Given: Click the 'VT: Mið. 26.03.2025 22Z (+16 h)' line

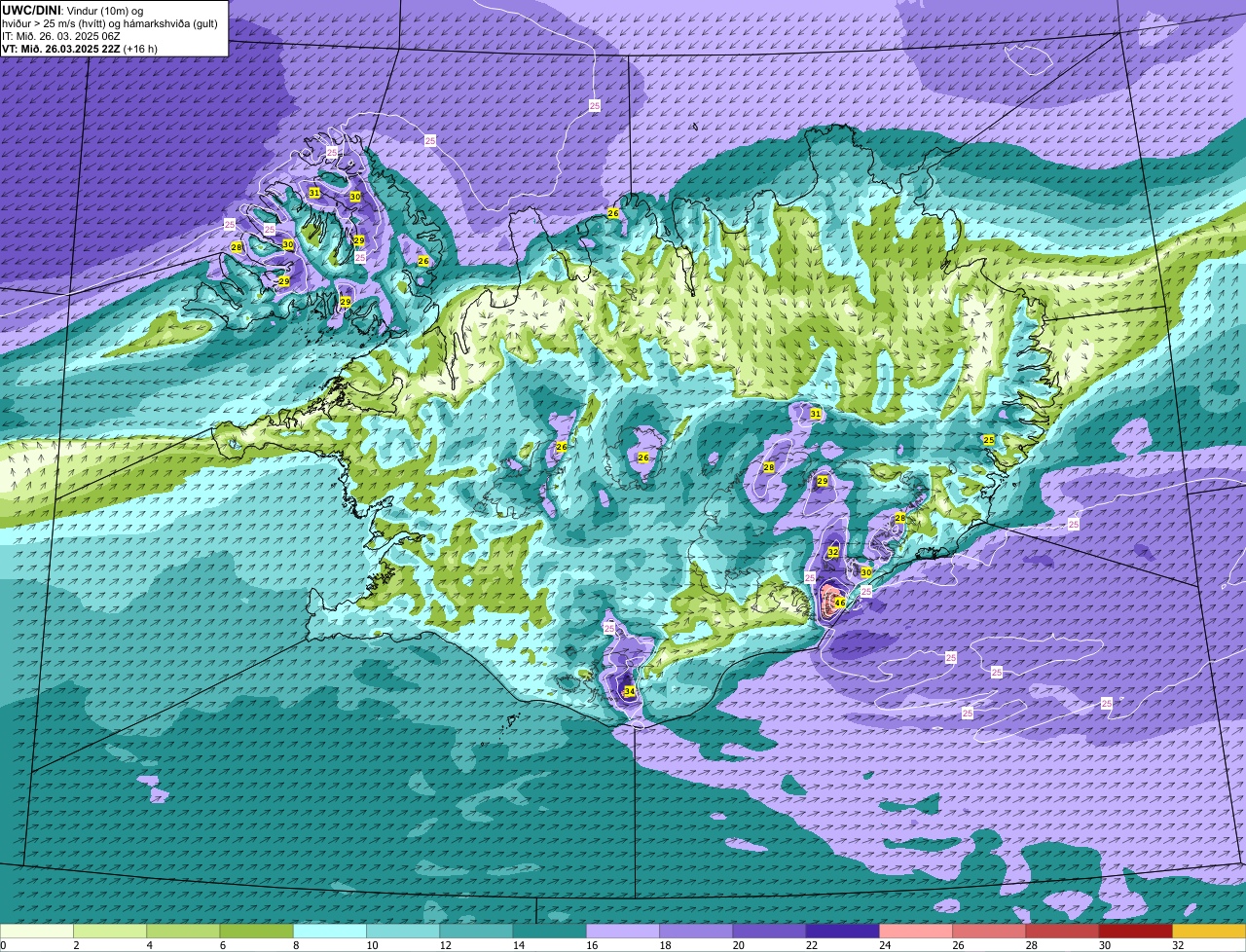Looking at the screenshot, I should (80, 49).
